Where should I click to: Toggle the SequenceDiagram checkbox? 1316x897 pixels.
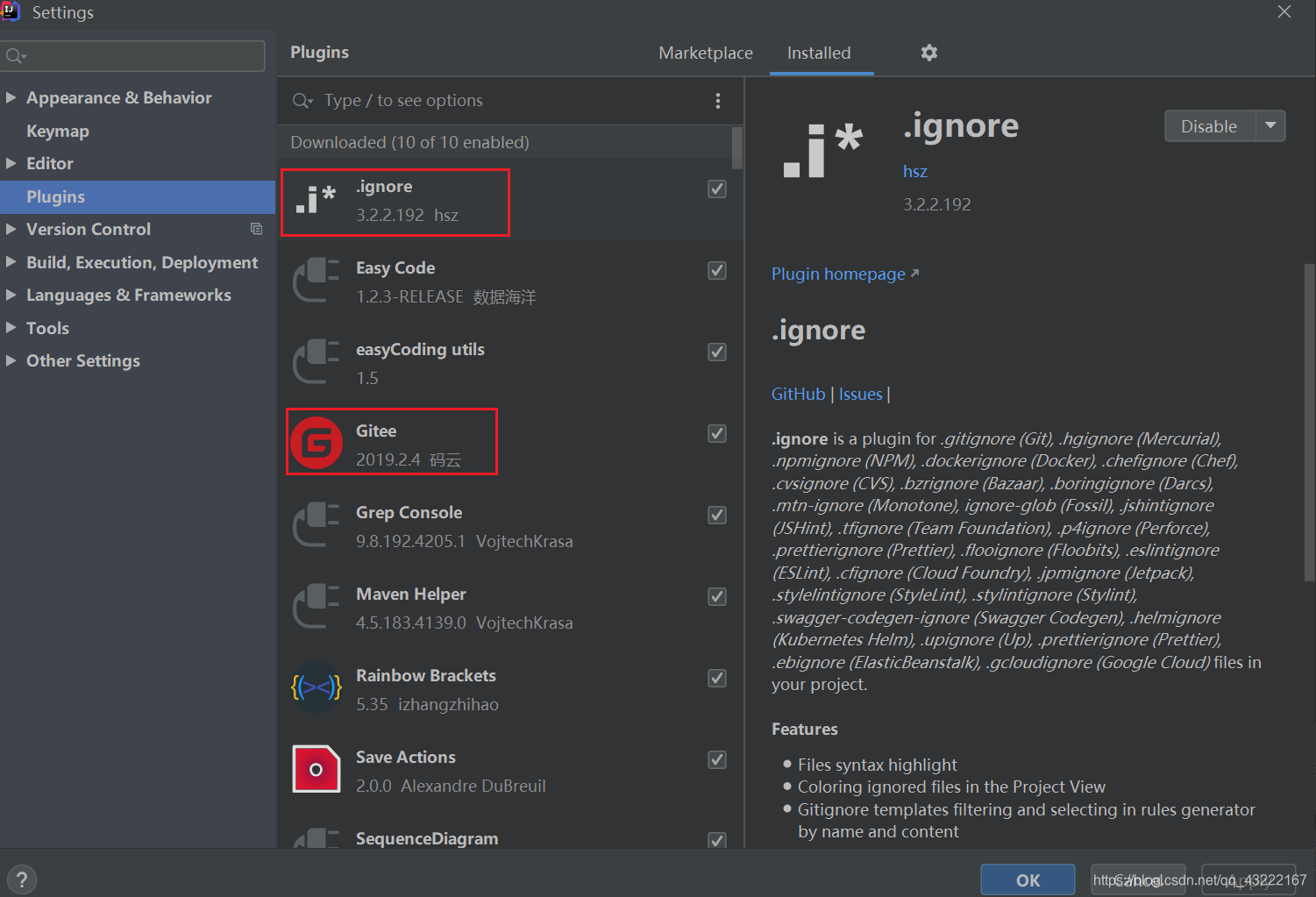(717, 840)
